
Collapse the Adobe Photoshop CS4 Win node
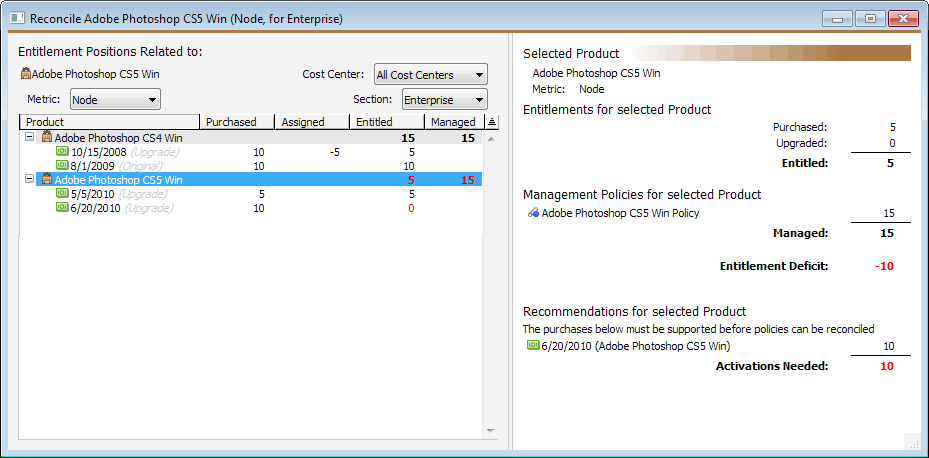pyautogui.click(x=29, y=137)
